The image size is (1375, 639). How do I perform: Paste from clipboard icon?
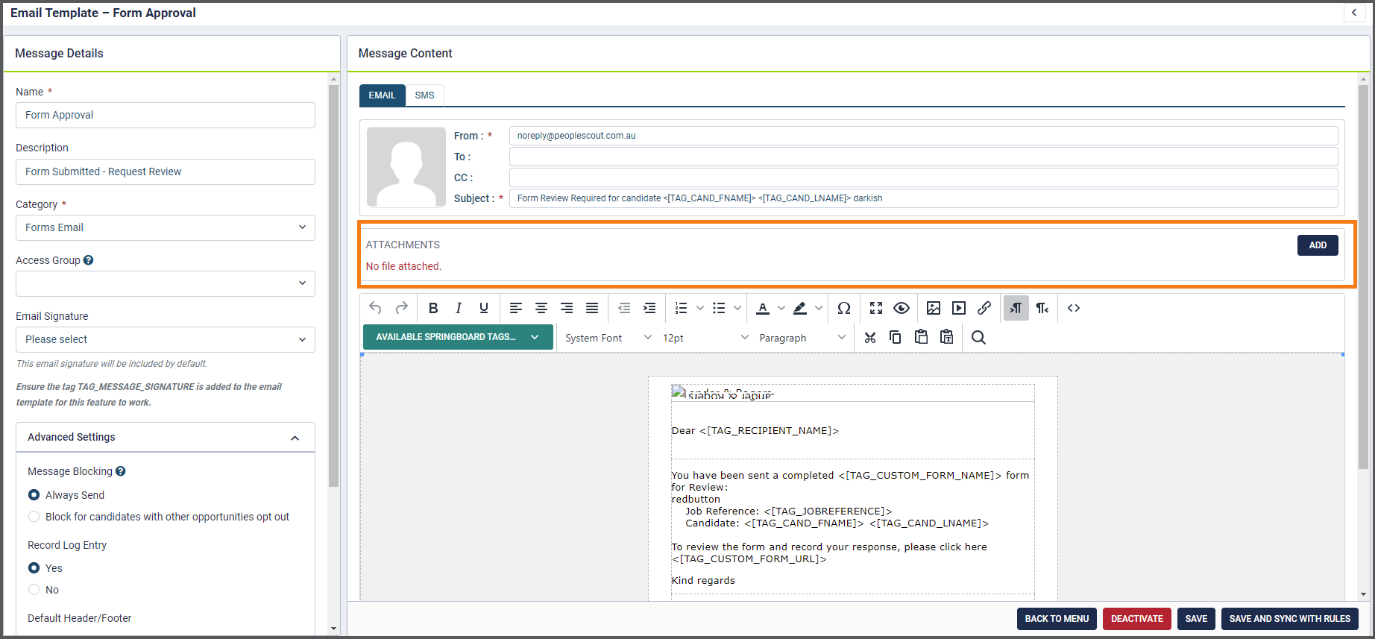click(921, 337)
